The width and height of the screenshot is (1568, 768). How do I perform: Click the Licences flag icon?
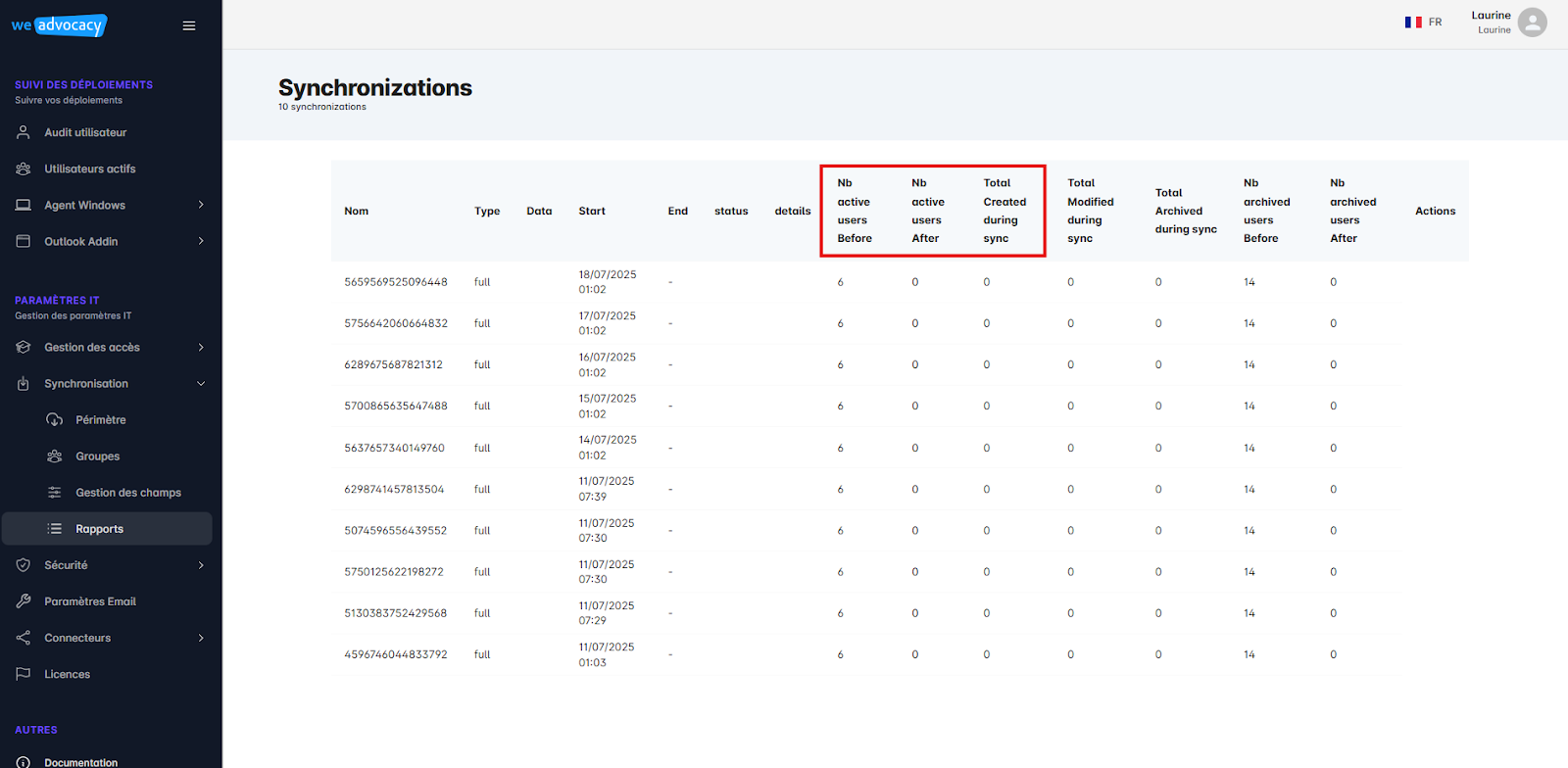(x=24, y=674)
